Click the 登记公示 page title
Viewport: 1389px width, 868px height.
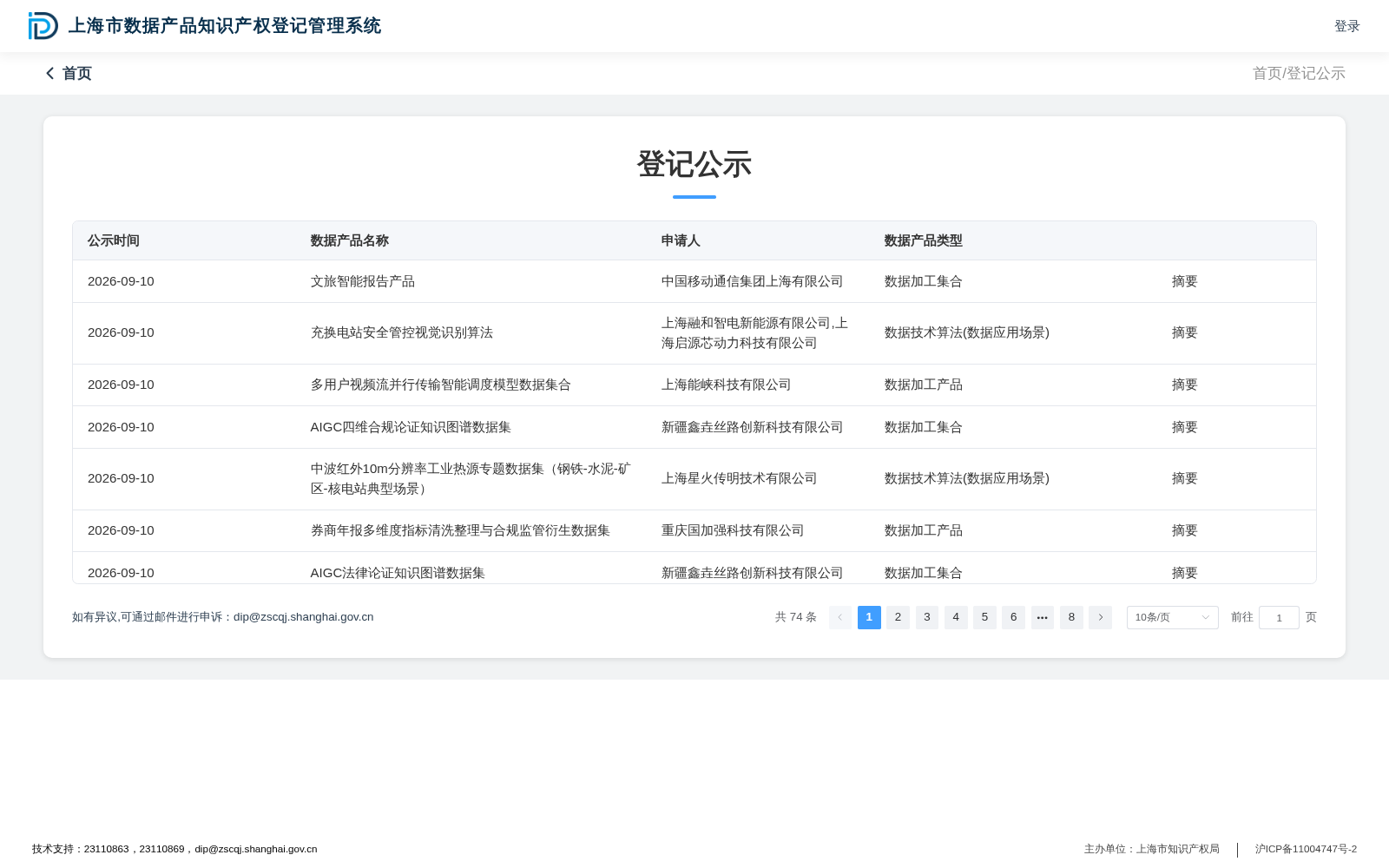tap(694, 164)
